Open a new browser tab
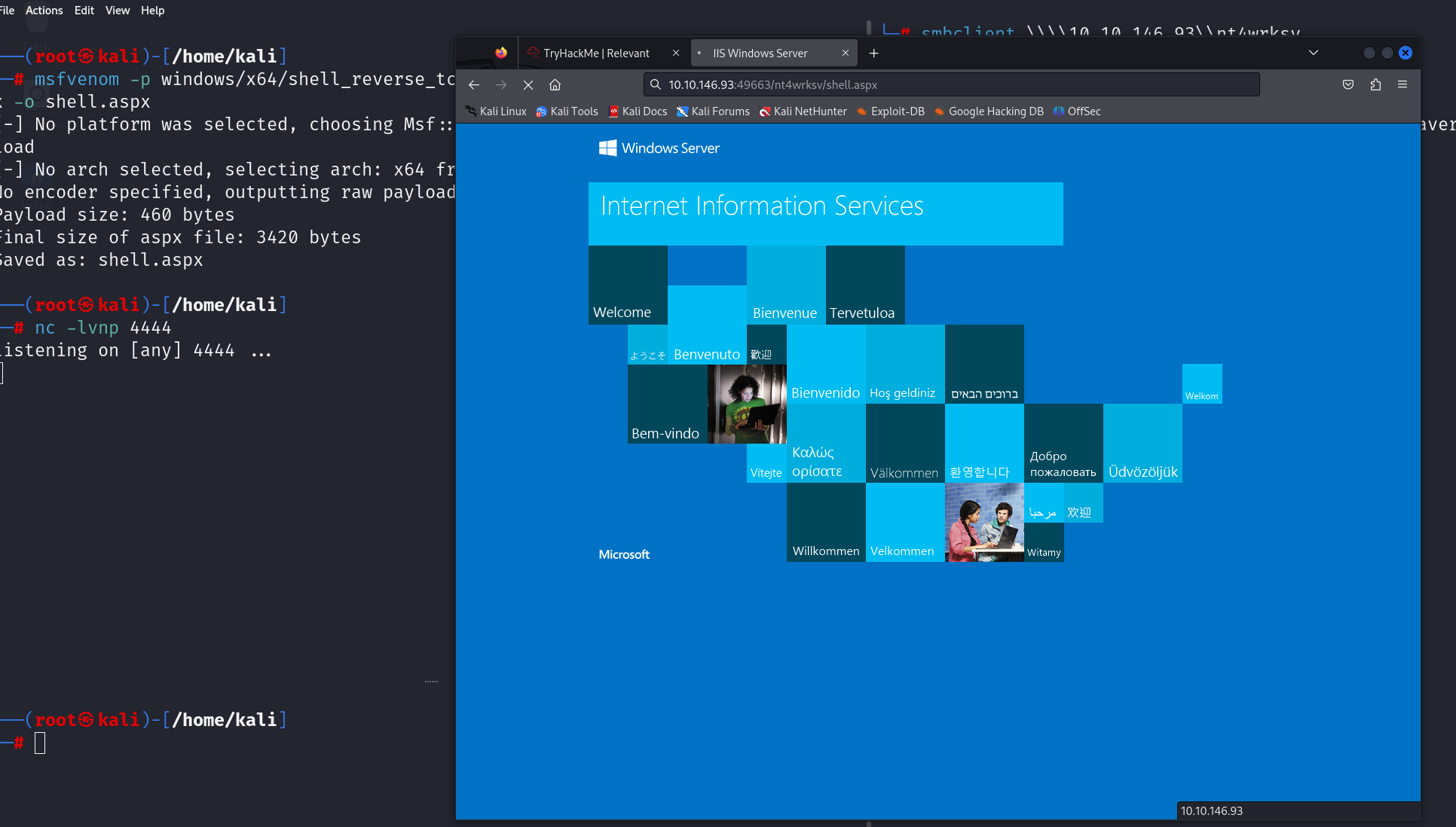The height and width of the screenshot is (827, 1456). pyautogui.click(x=874, y=53)
